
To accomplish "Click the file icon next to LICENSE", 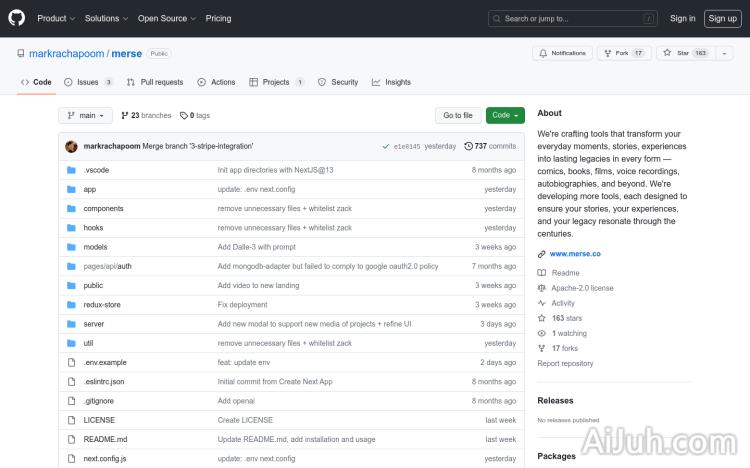I will point(71,420).
